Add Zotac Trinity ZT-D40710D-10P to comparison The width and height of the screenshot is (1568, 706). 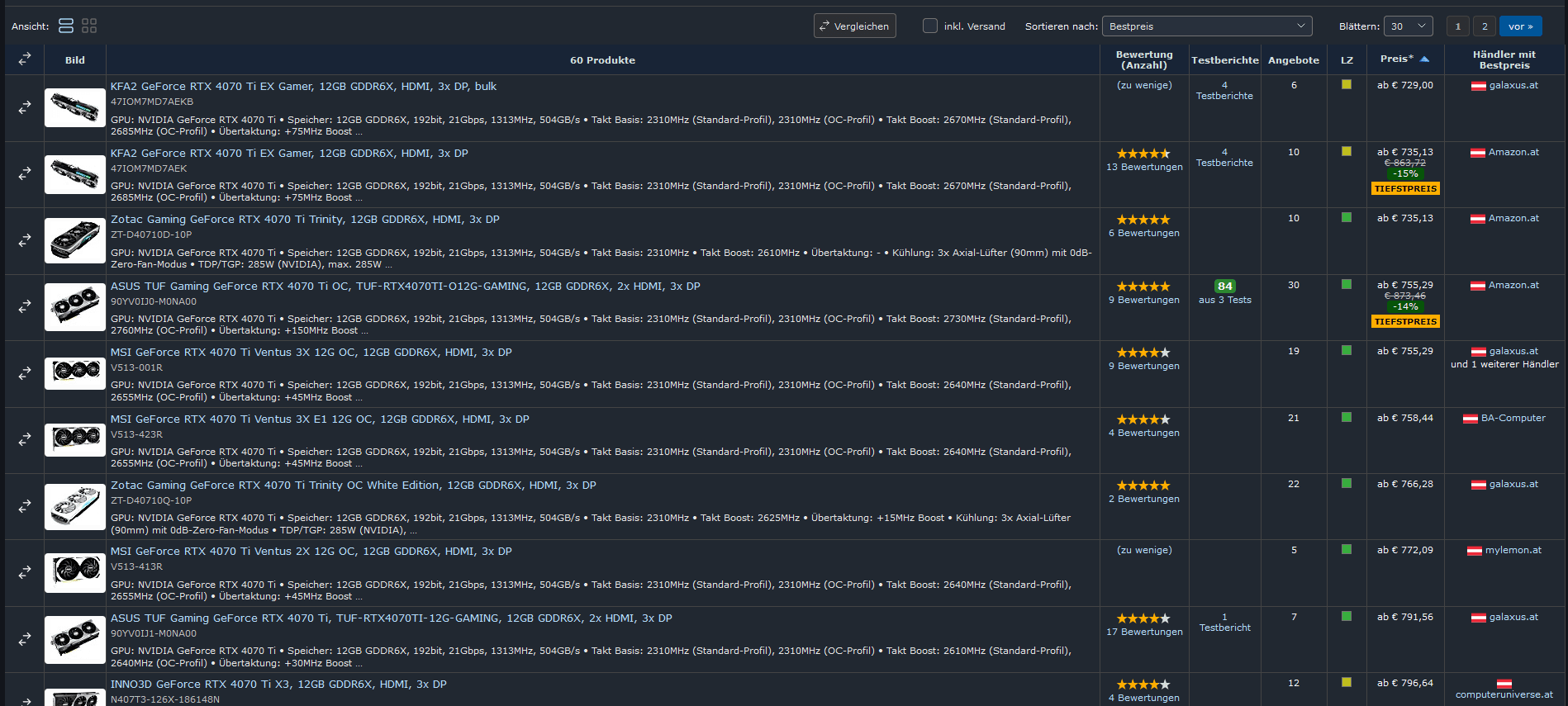25,240
